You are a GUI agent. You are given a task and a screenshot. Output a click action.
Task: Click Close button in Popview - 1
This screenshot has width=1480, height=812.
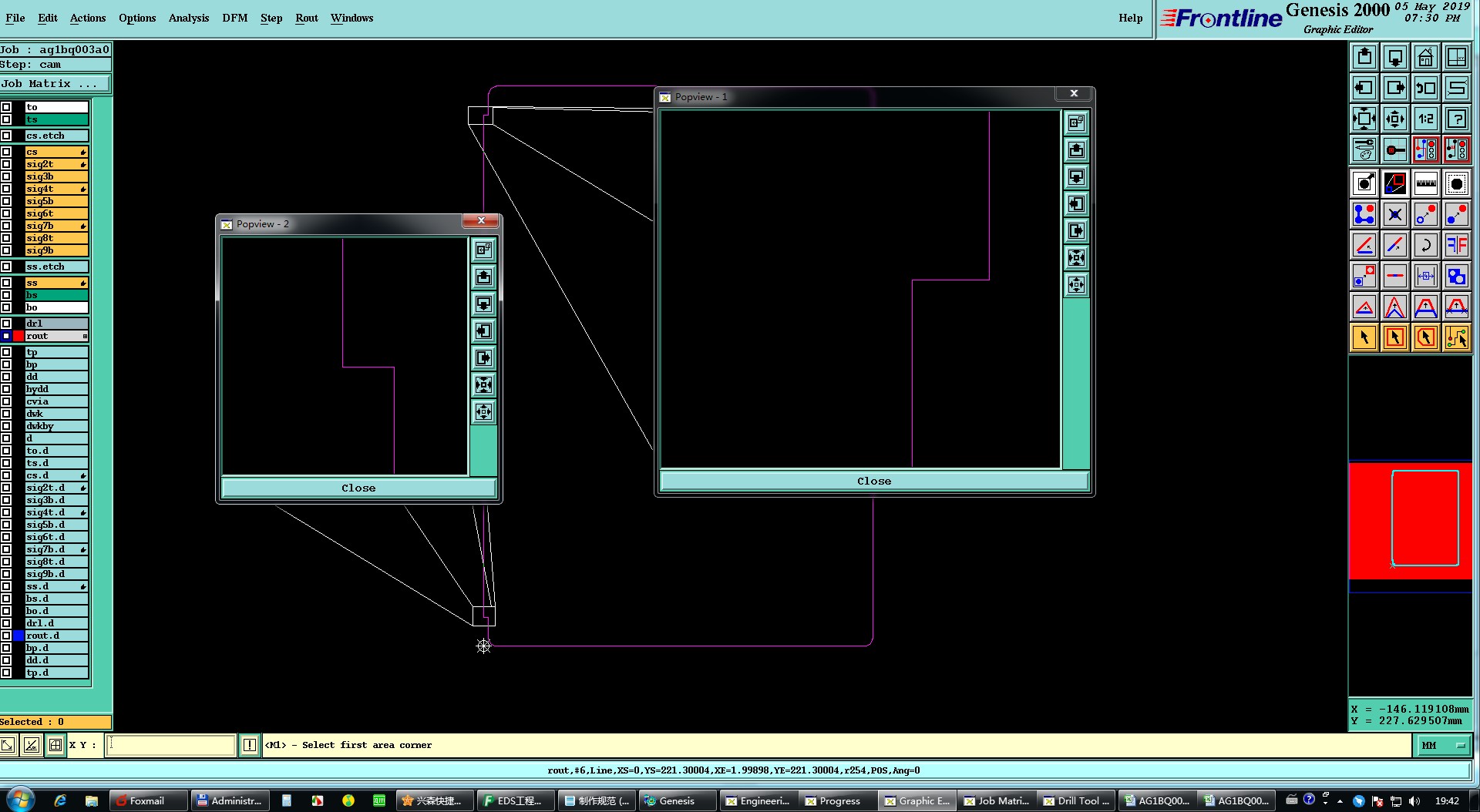(x=874, y=481)
